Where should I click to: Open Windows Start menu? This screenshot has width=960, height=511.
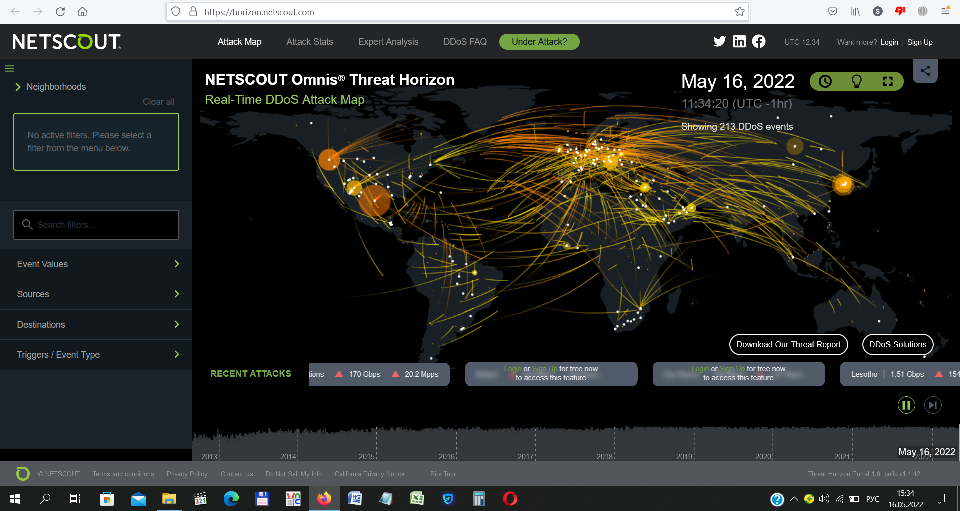(15, 499)
